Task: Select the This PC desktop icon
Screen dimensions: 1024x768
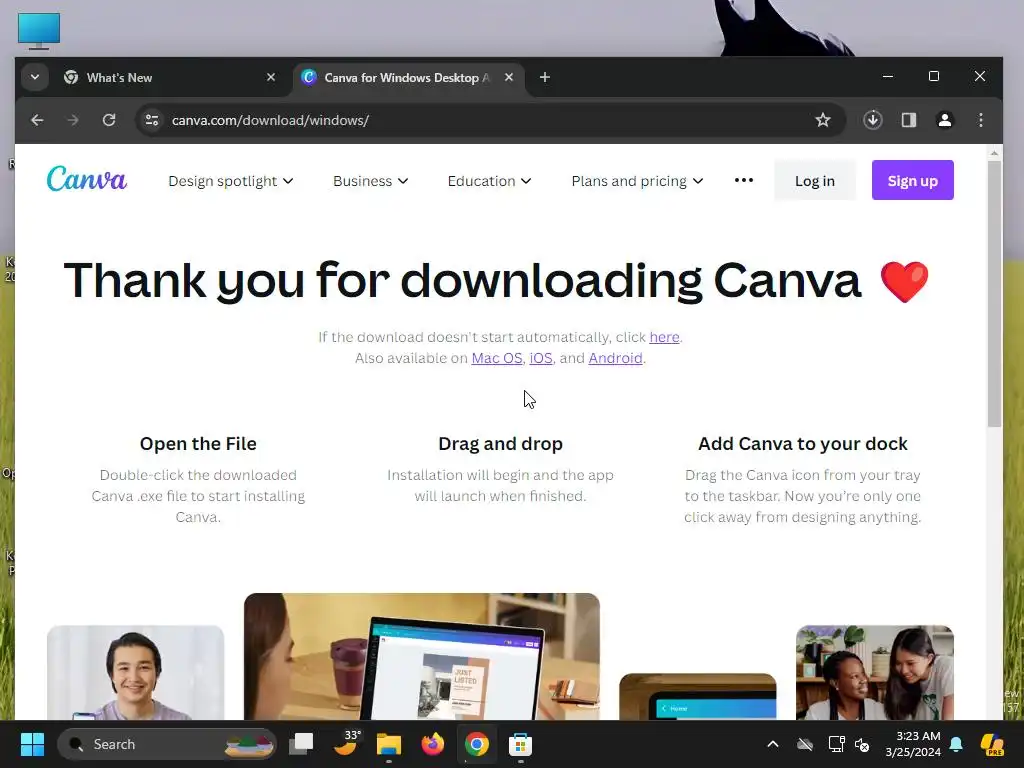Action: [39, 31]
